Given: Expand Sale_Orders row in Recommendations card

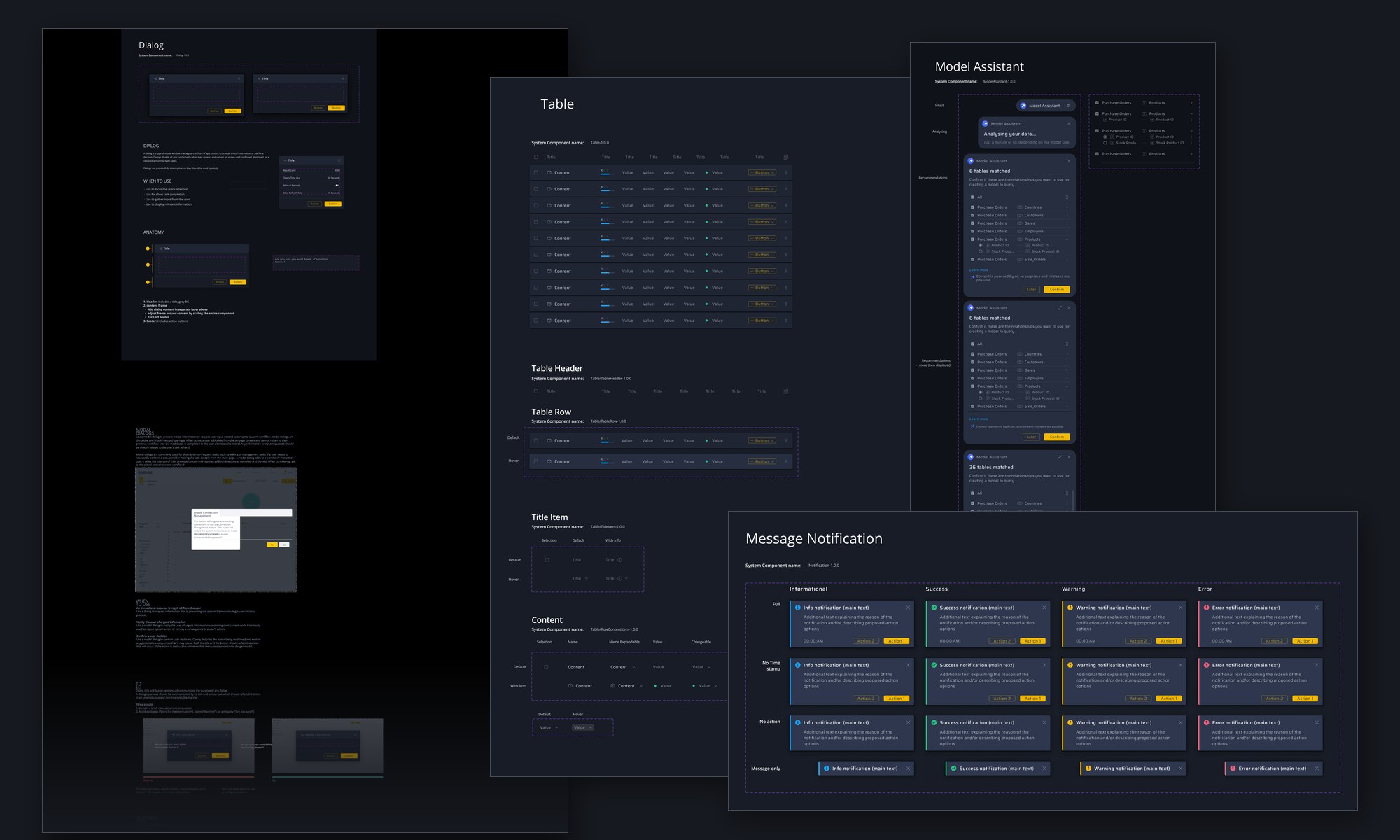Looking at the screenshot, I should [x=1067, y=260].
